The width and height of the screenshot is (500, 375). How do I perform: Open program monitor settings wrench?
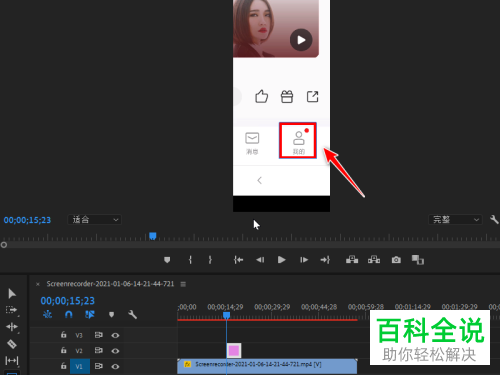[x=494, y=219]
